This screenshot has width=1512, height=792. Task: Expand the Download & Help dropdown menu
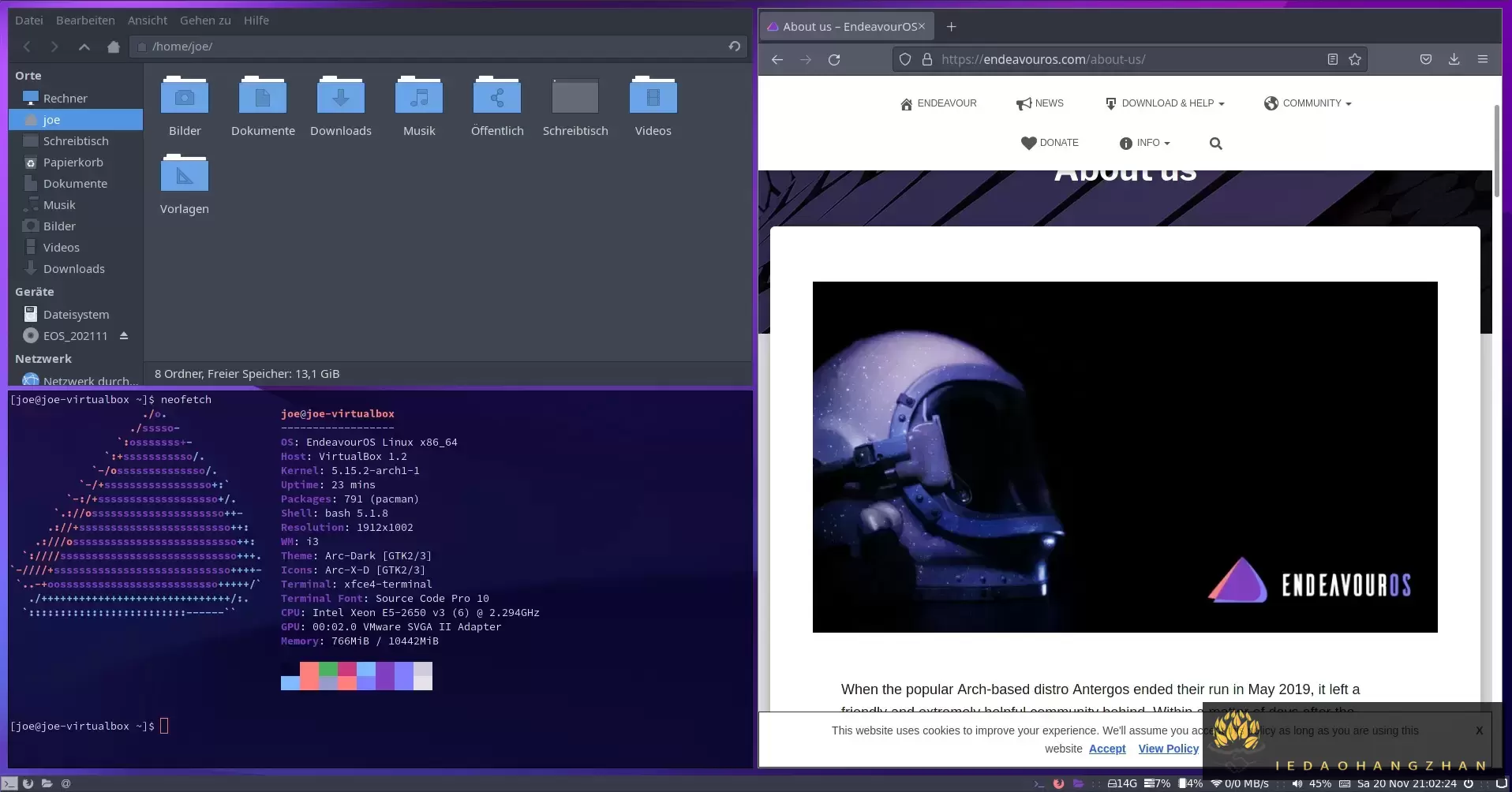1165,103
